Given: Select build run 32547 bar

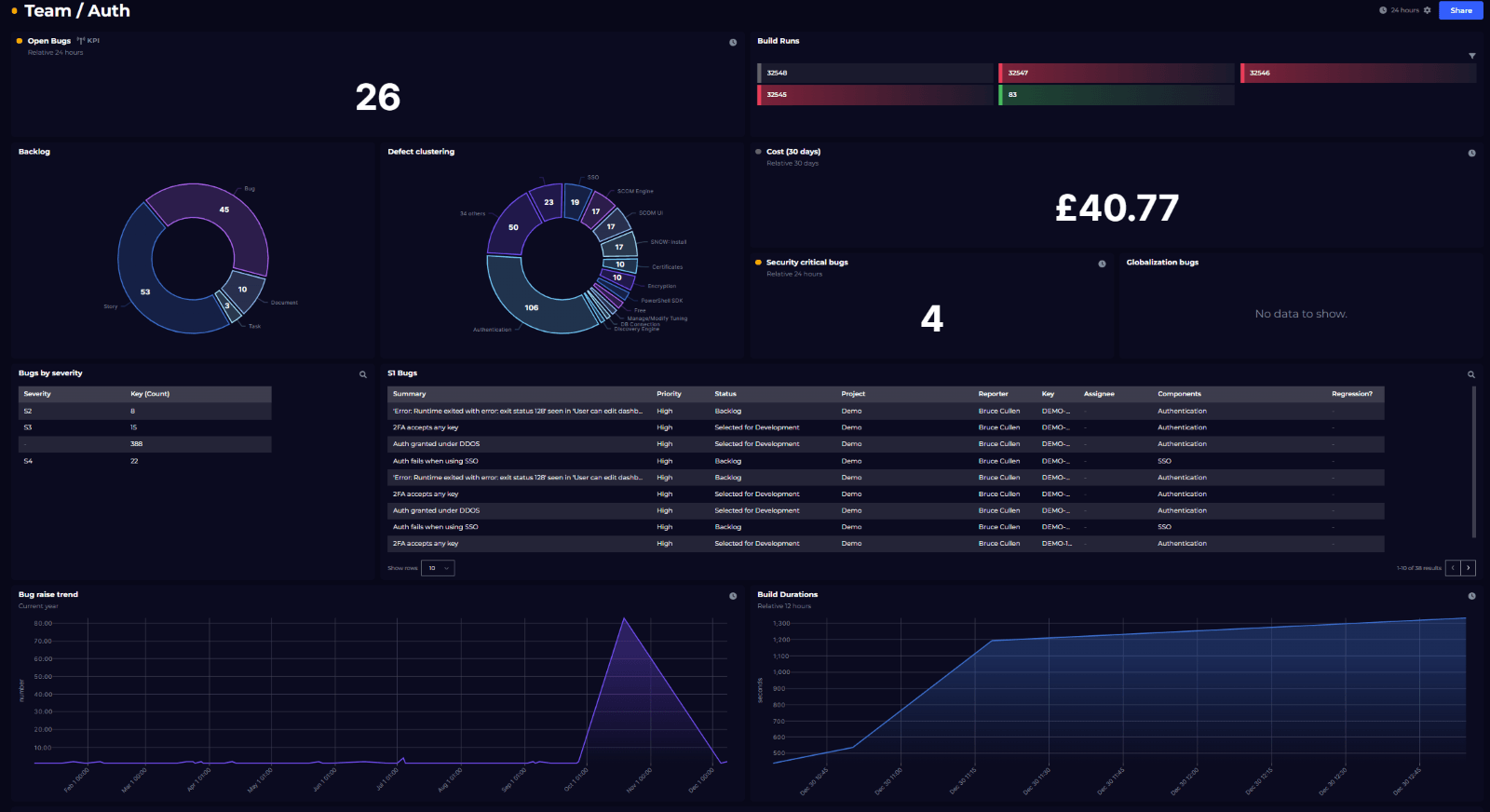Looking at the screenshot, I should [1116, 73].
